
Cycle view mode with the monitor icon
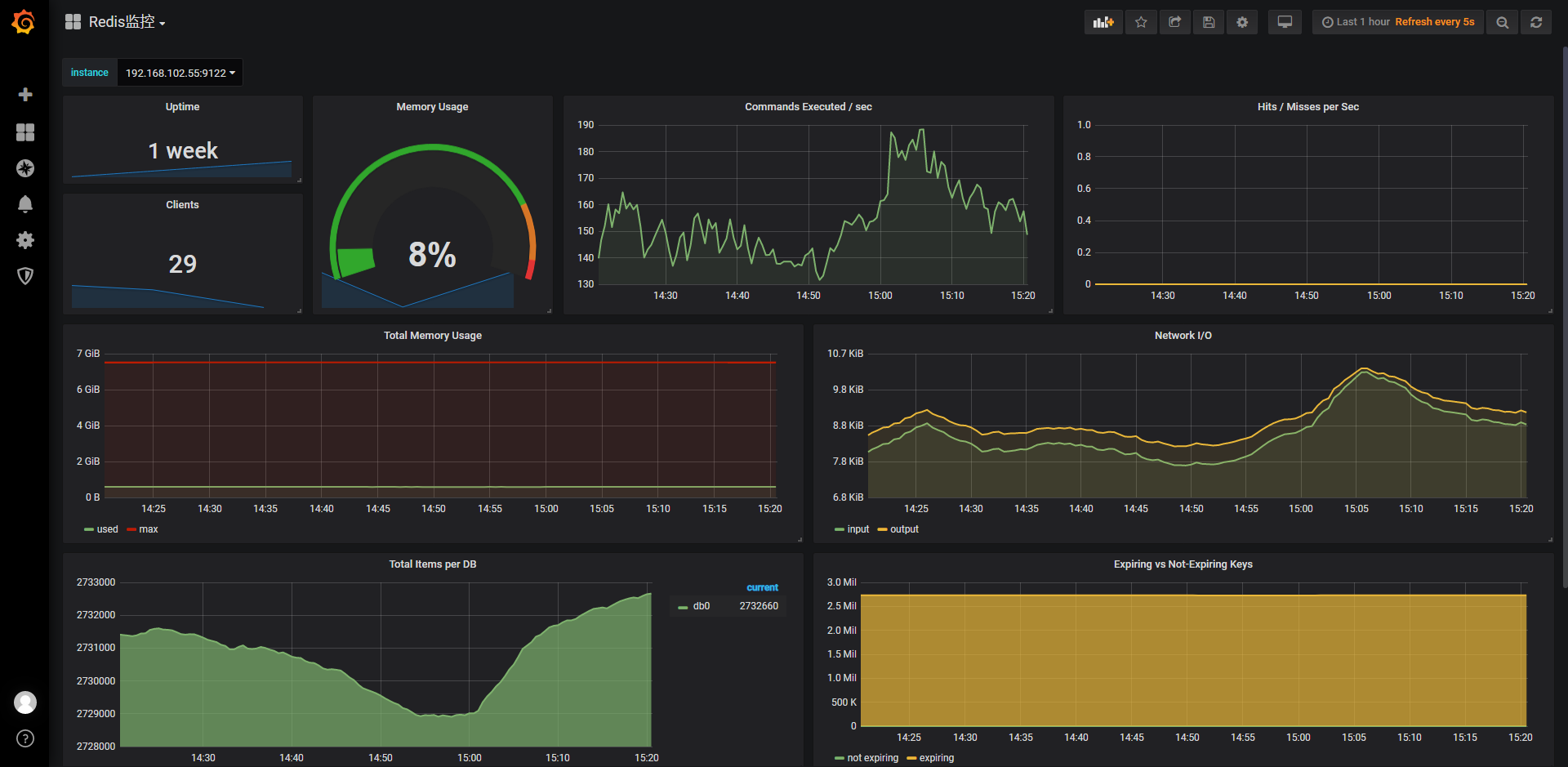[1285, 22]
